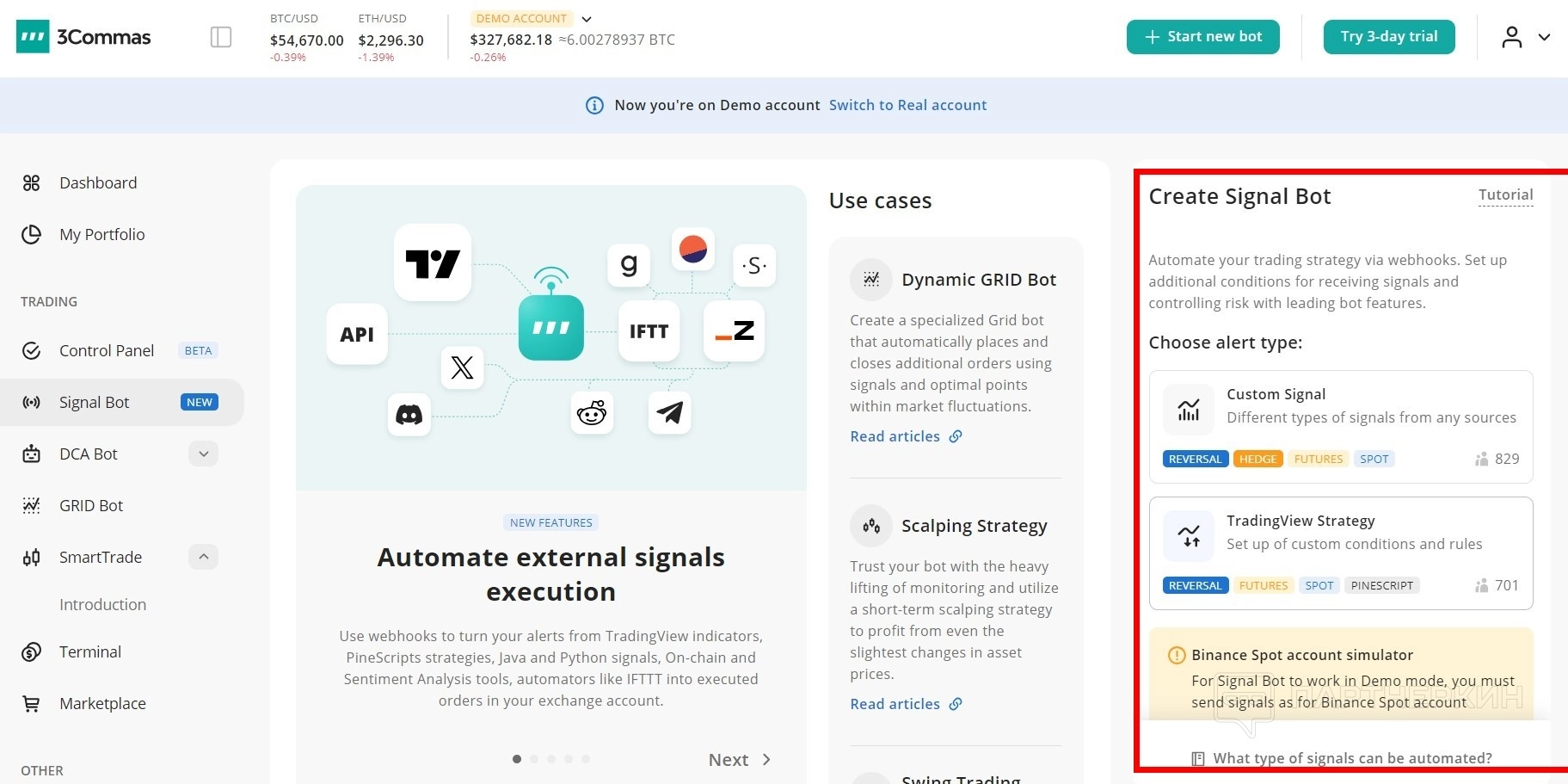Click the HEDGE tag on Custom Signal
This screenshot has height=784, width=1568.
(x=1257, y=459)
